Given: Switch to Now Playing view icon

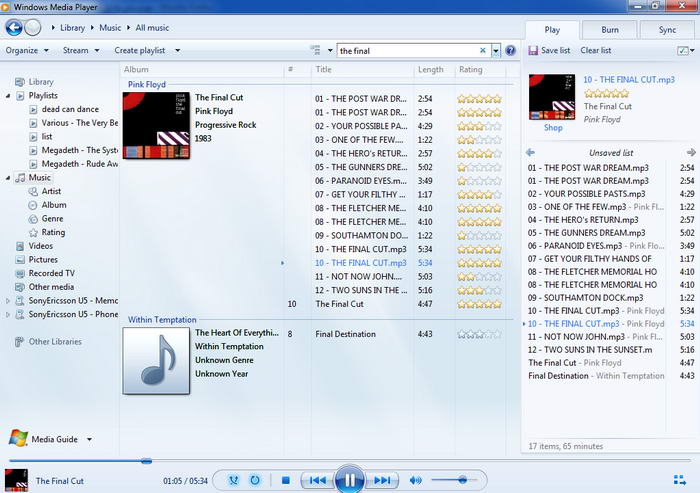Looking at the screenshot, I should 679,480.
